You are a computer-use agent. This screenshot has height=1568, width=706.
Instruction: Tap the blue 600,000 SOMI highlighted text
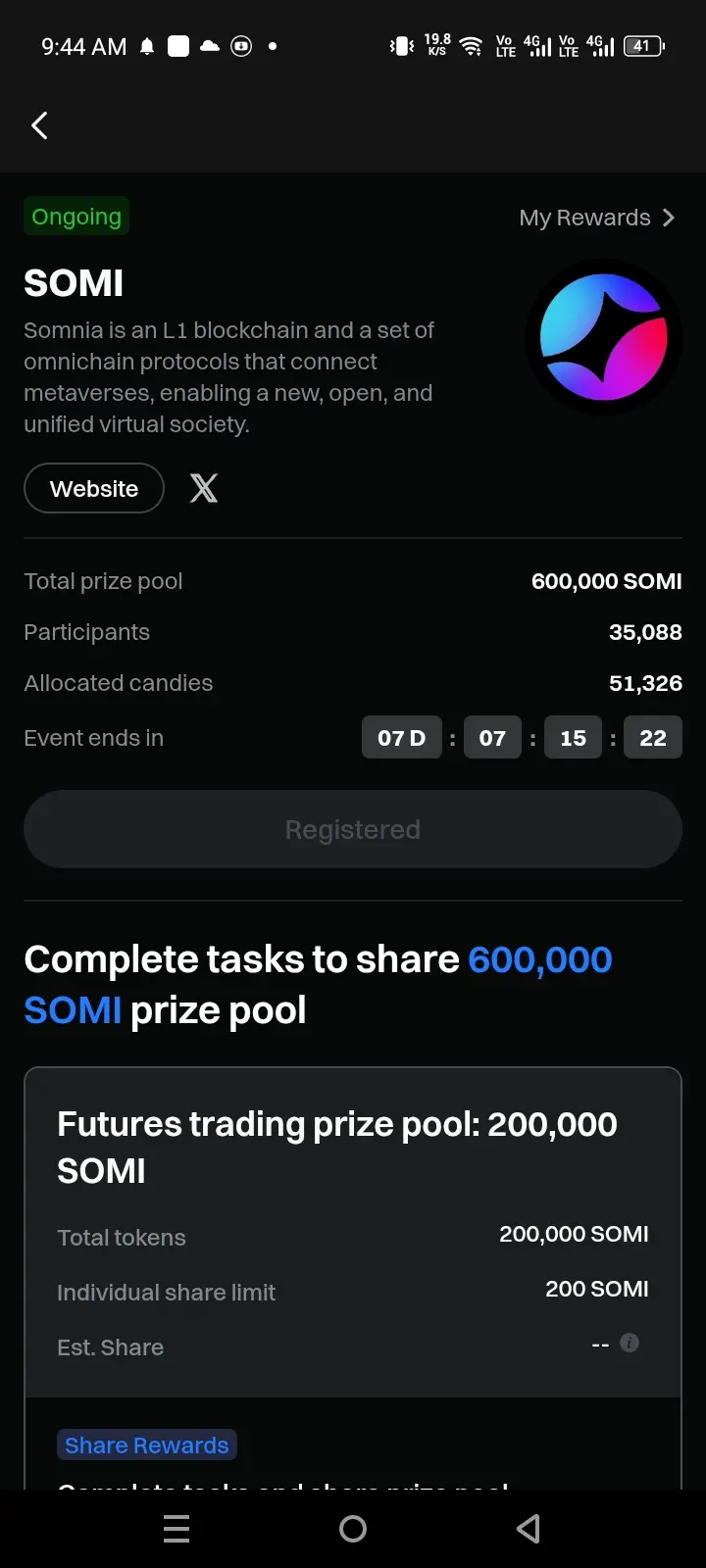pos(319,985)
